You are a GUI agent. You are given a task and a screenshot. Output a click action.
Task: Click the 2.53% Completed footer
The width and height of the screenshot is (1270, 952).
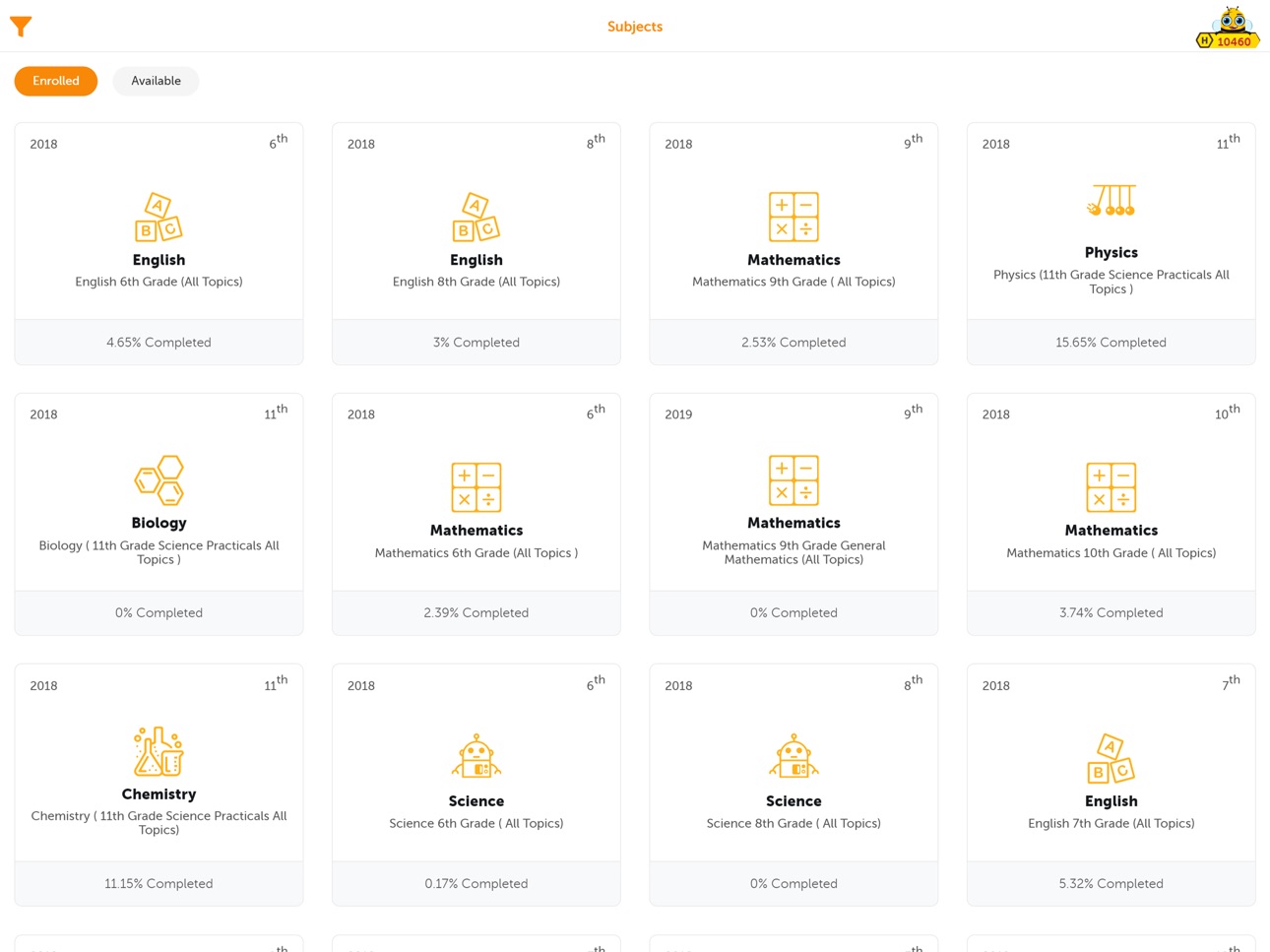click(794, 343)
